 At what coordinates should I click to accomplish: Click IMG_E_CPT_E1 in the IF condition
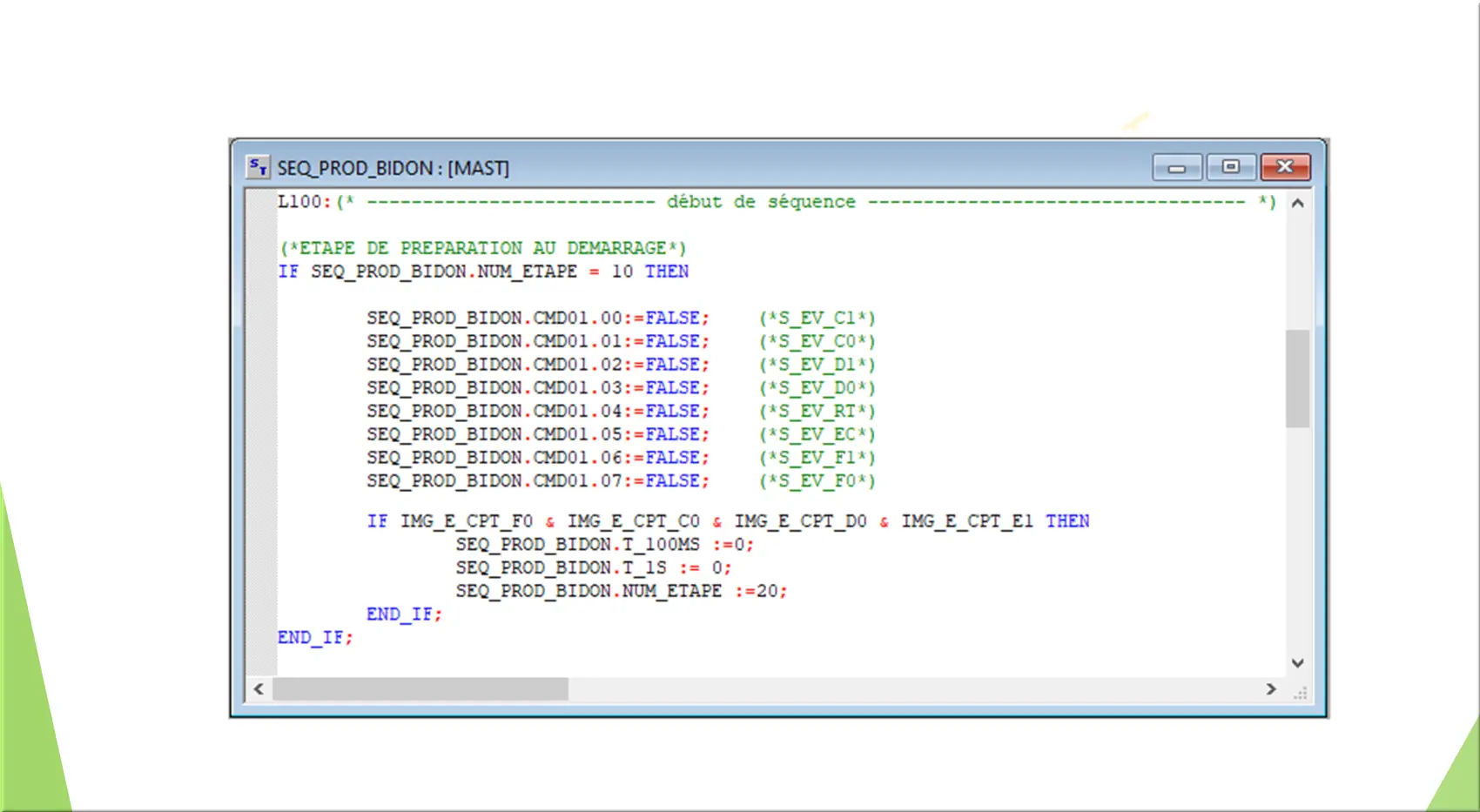[967, 521]
